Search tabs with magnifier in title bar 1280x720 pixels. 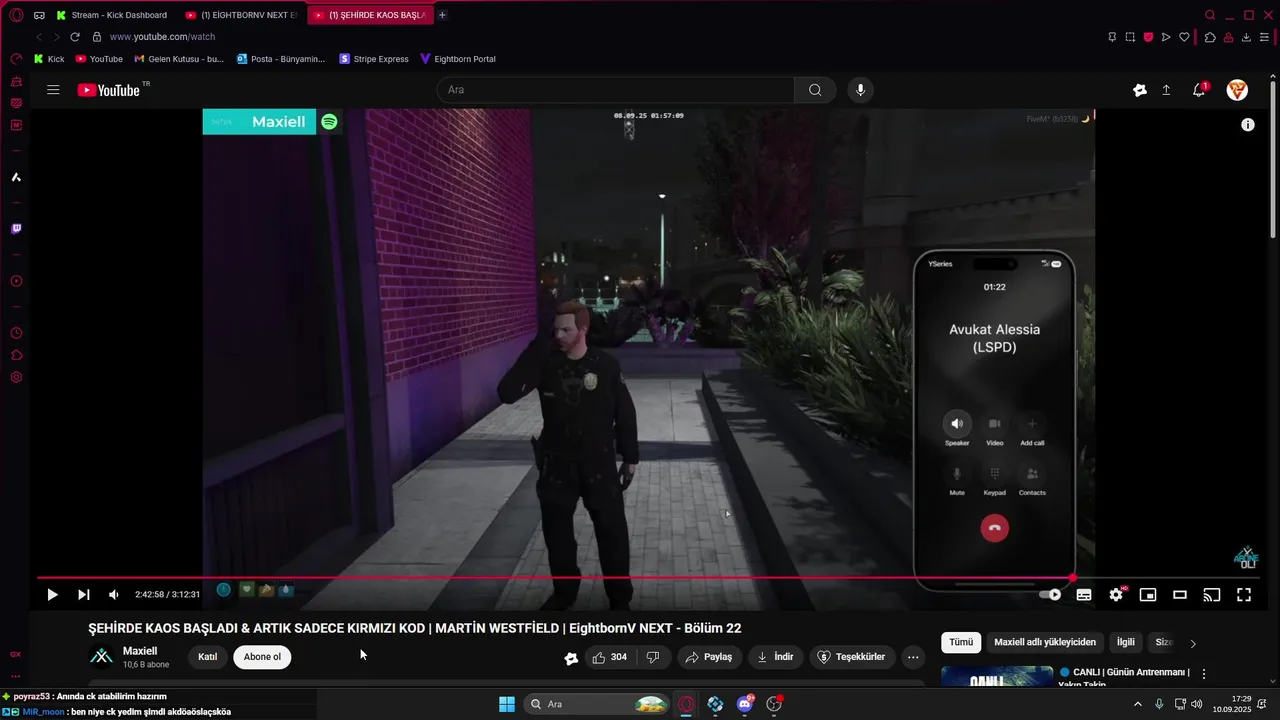tap(1210, 15)
